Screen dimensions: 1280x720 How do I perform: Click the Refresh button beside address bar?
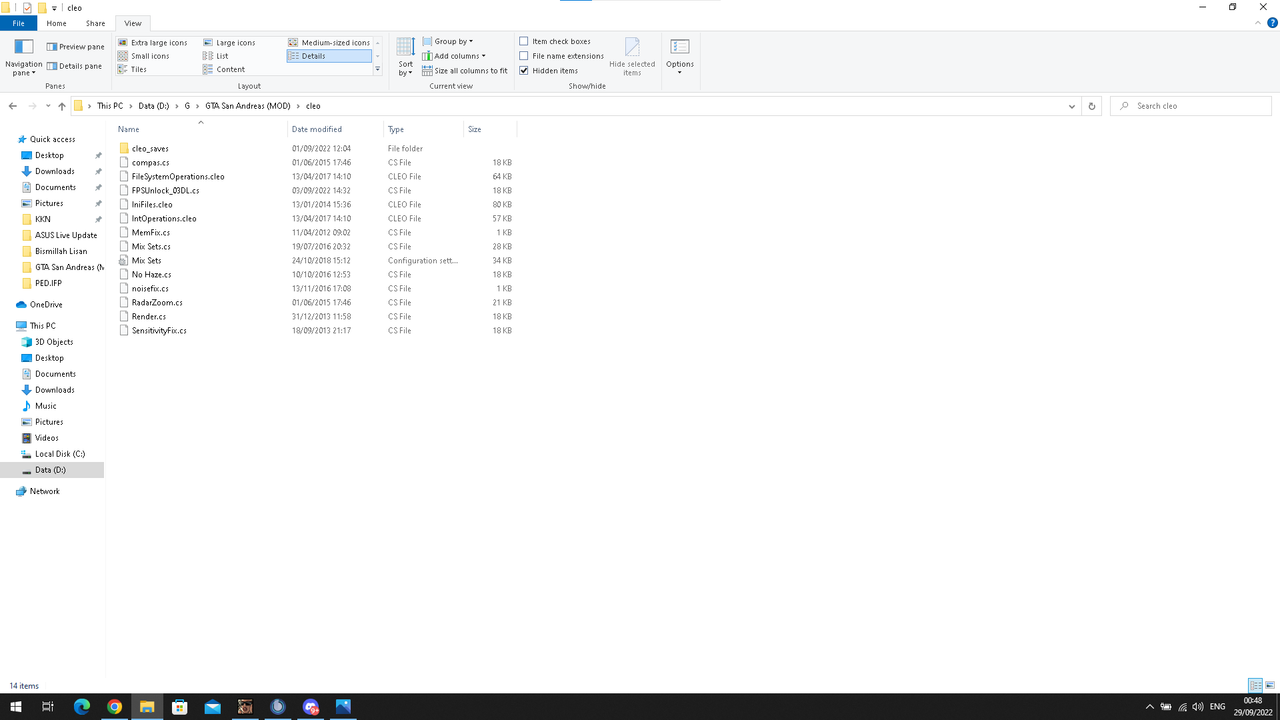tap(1091, 106)
